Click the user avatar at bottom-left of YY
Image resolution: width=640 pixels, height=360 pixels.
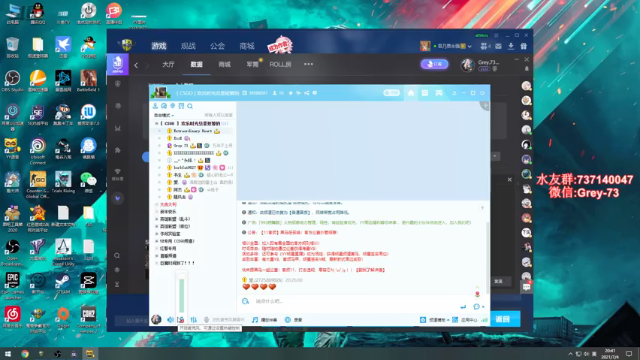(156, 320)
